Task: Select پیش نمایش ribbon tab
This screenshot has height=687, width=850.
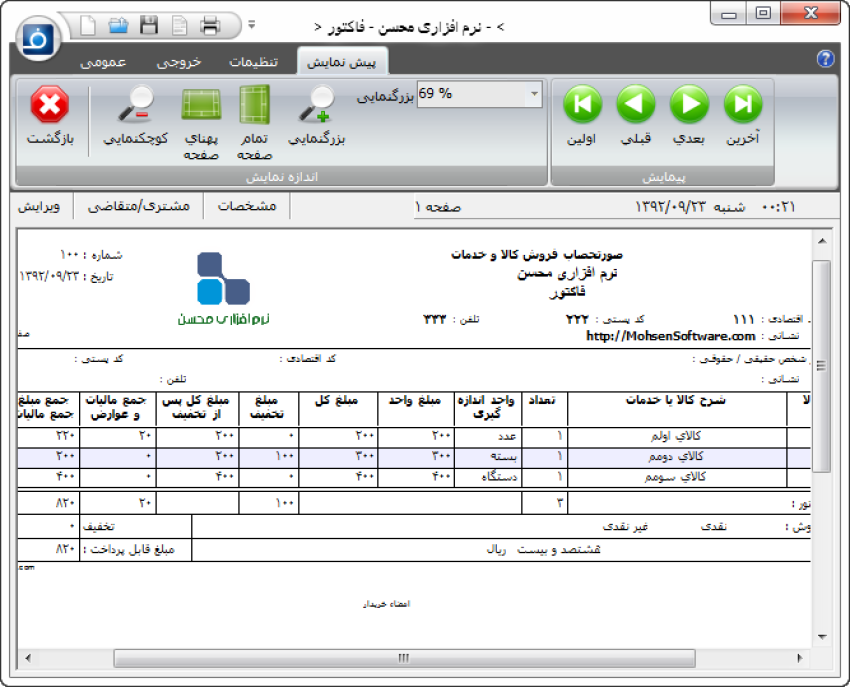Action: (342, 62)
